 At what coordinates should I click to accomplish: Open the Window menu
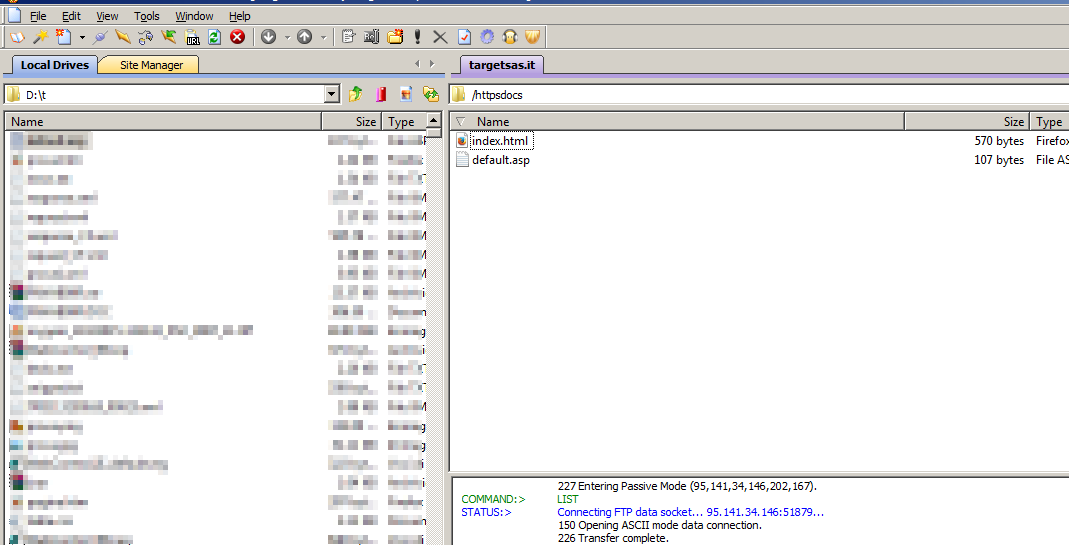pos(194,16)
